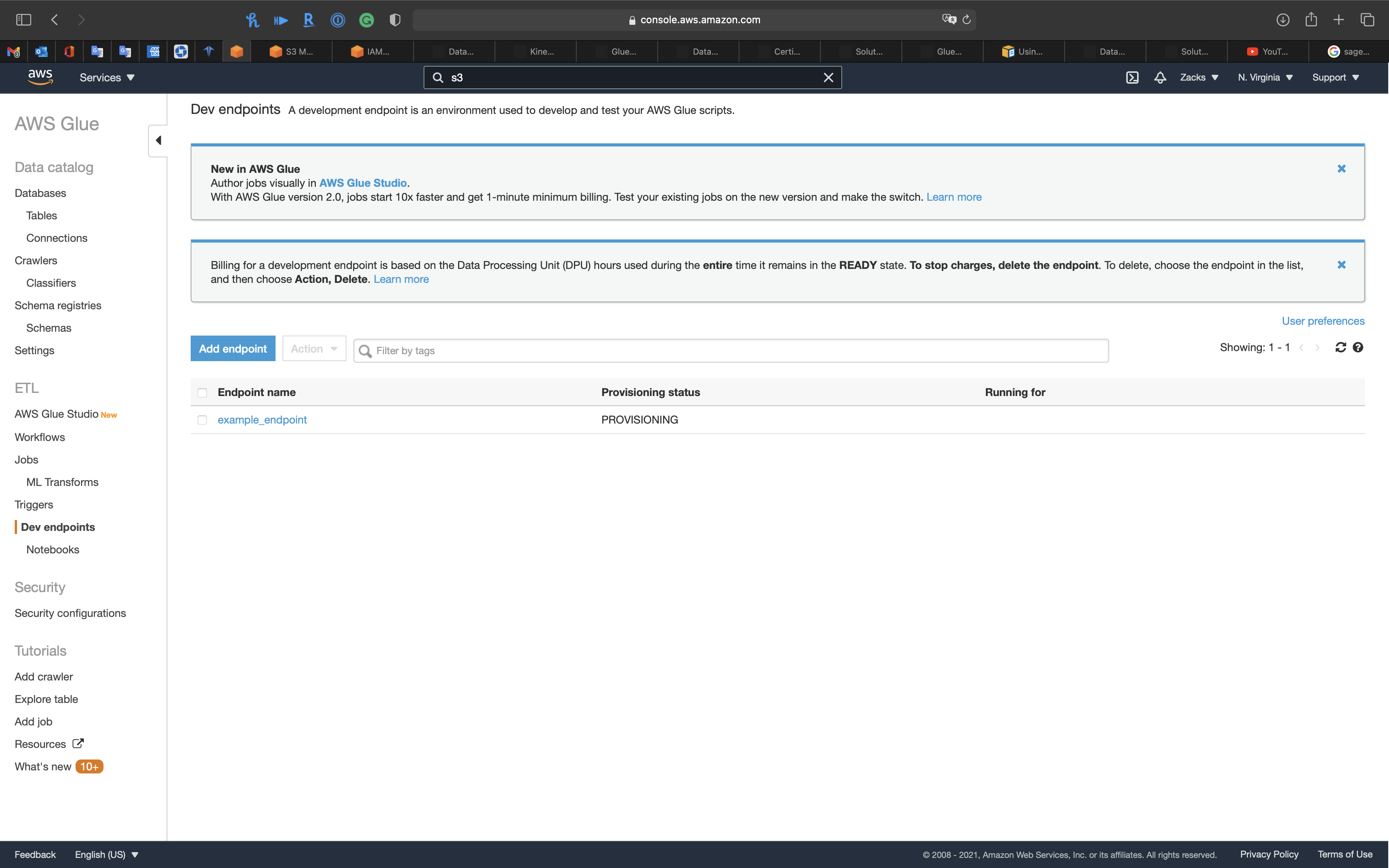Viewport: 1389px width, 868px height.
Task: Open Crawlers in the sidebar
Action: (x=36, y=261)
